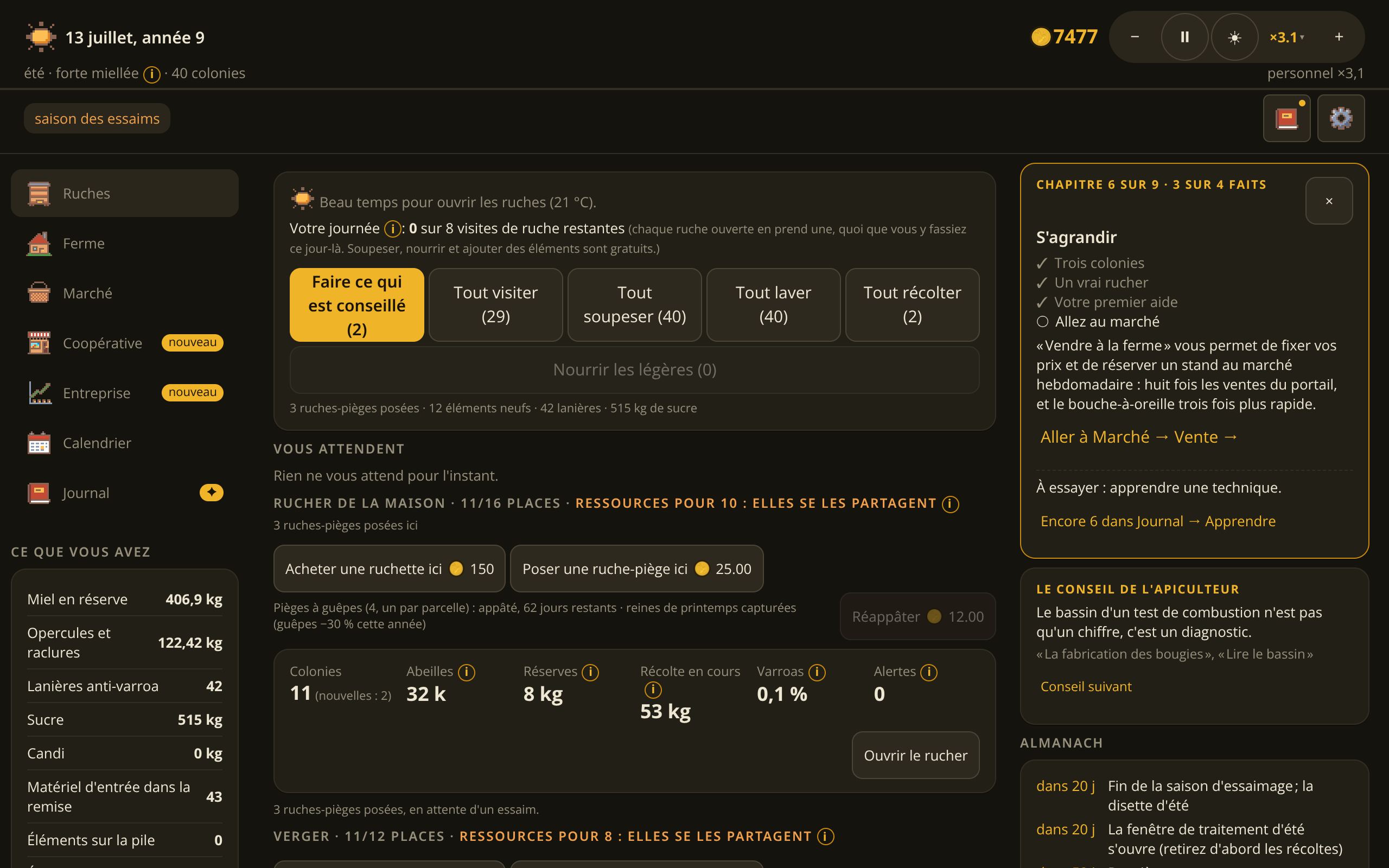The width and height of the screenshot is (1389, 868).
Task: Click Tout soupeser (40)
Action: (635, 305)
